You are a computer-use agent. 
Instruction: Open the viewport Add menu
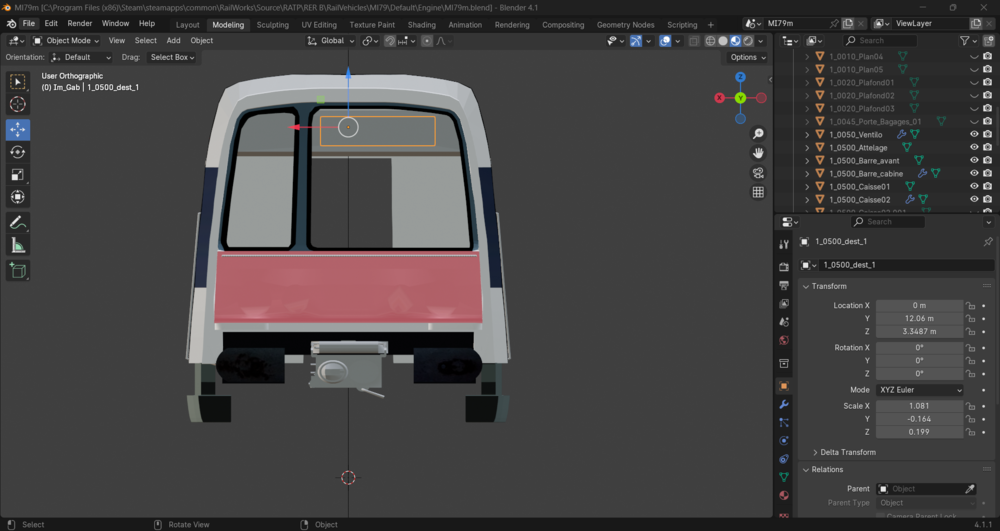[x=173, y=41]
